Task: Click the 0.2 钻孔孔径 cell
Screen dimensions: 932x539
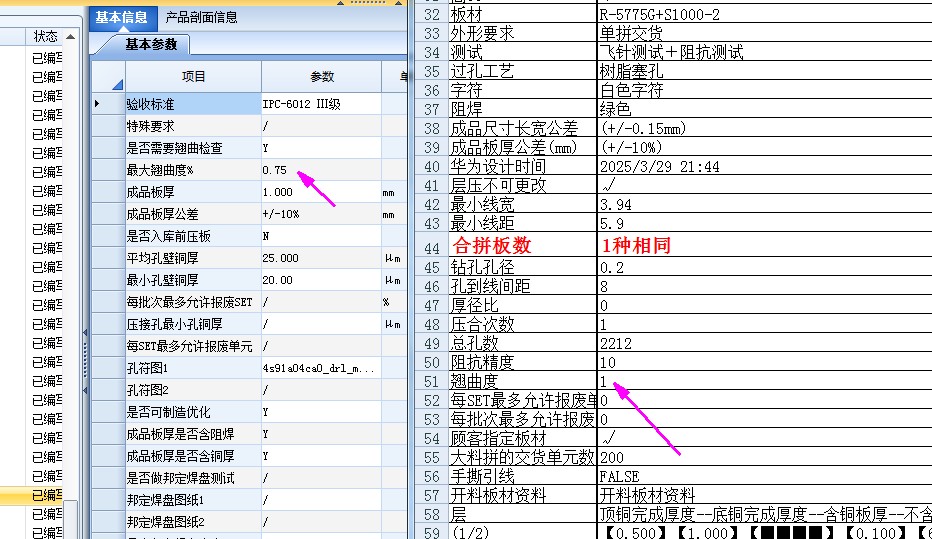Action: 764,267
